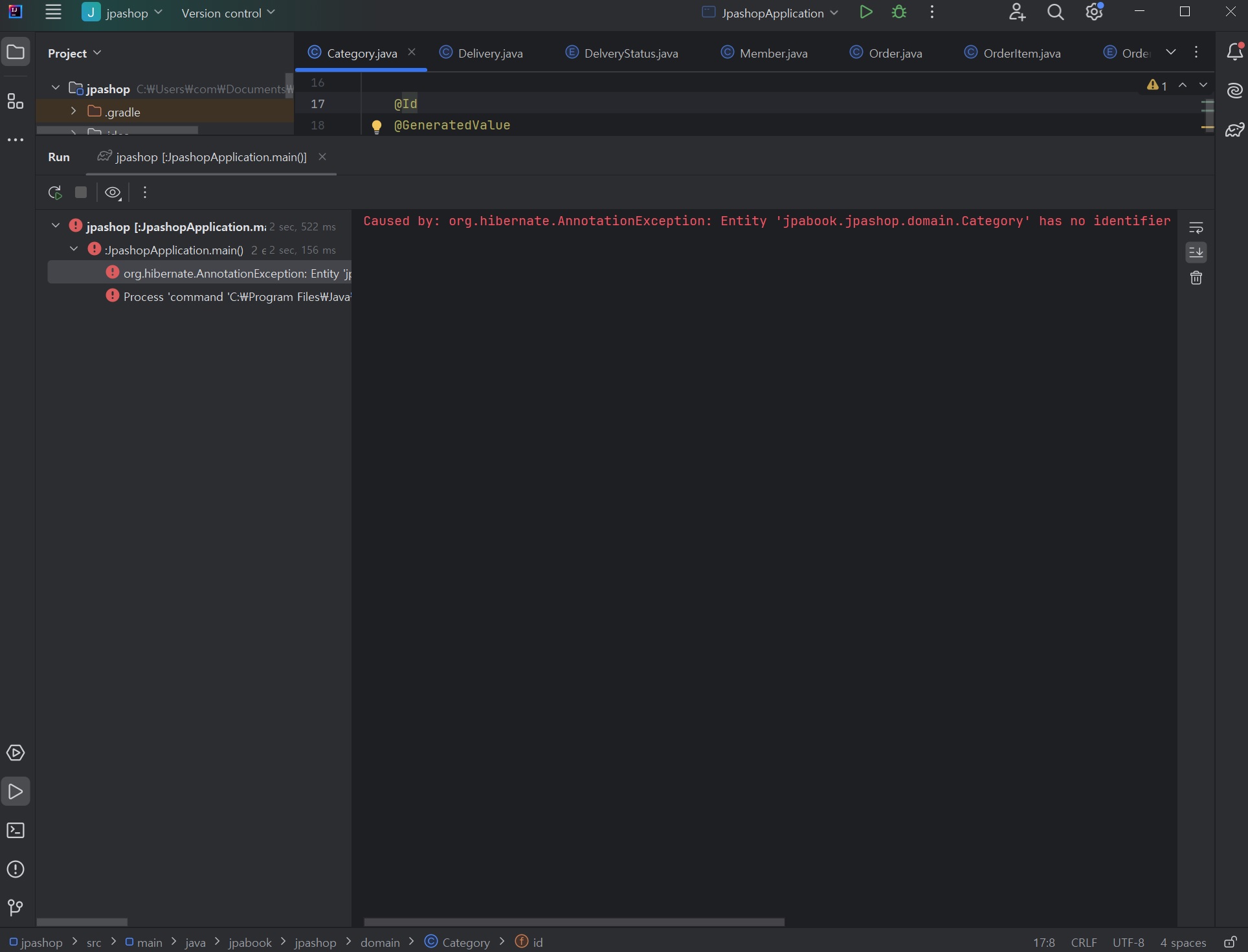This screenshot has height=952, width=1248.
Task: Collapse the jpashop root folder
Action: pyautogui.click(x=56, y=87)
